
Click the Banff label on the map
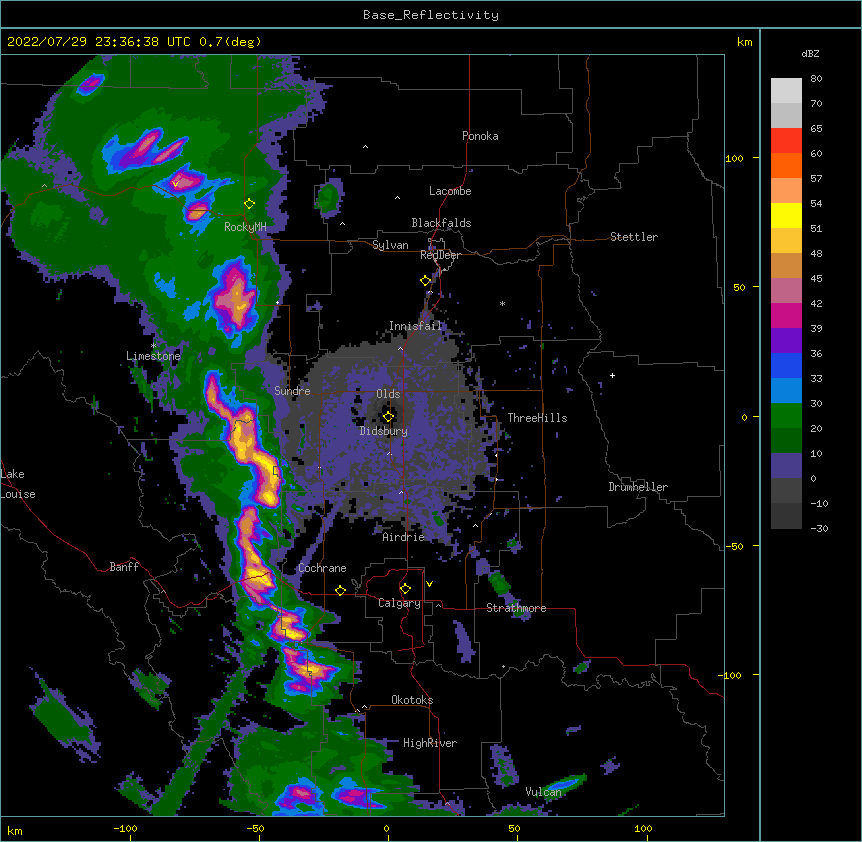(124, 567)
